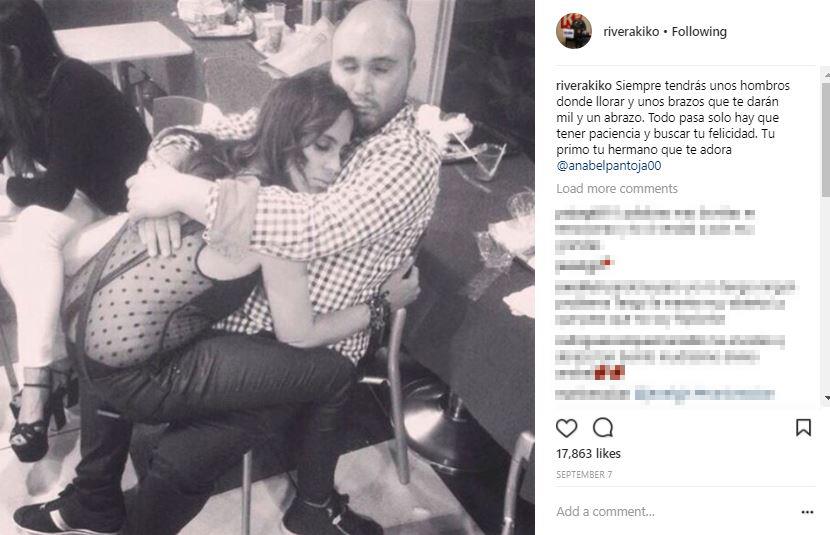Click the comments scrollbar track below thumb
The image size is (830, 535).
pos(826,295)
